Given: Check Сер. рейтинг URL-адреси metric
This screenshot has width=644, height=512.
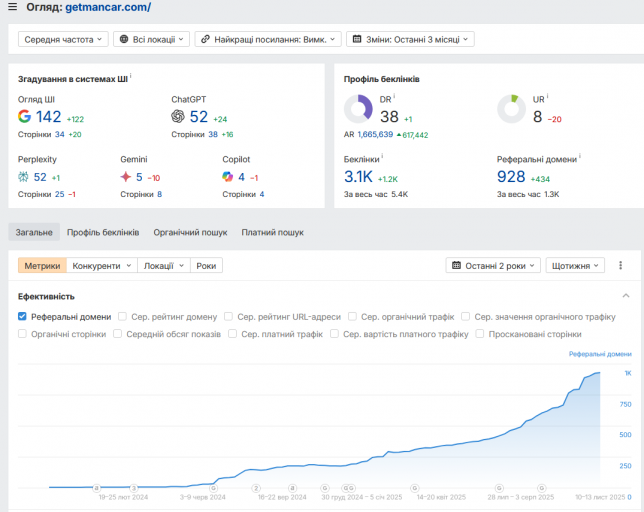Looking at the screenshot, I should [228, 316].
